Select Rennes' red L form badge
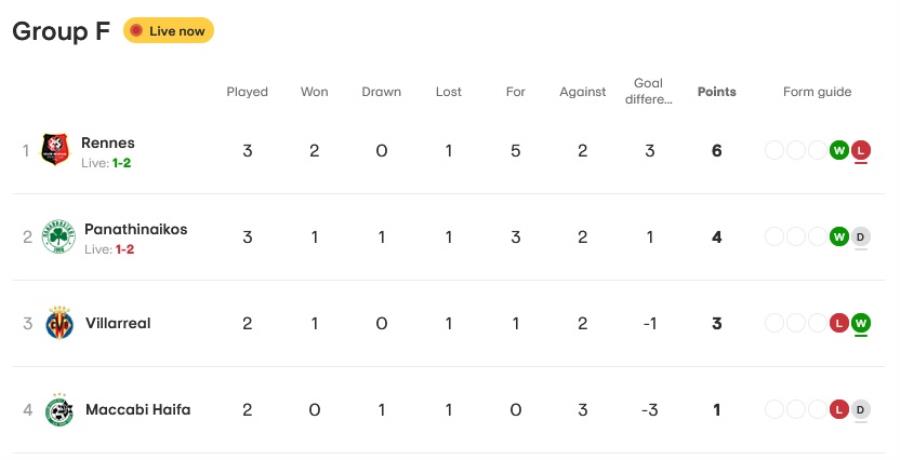 [x=860, y=150]
